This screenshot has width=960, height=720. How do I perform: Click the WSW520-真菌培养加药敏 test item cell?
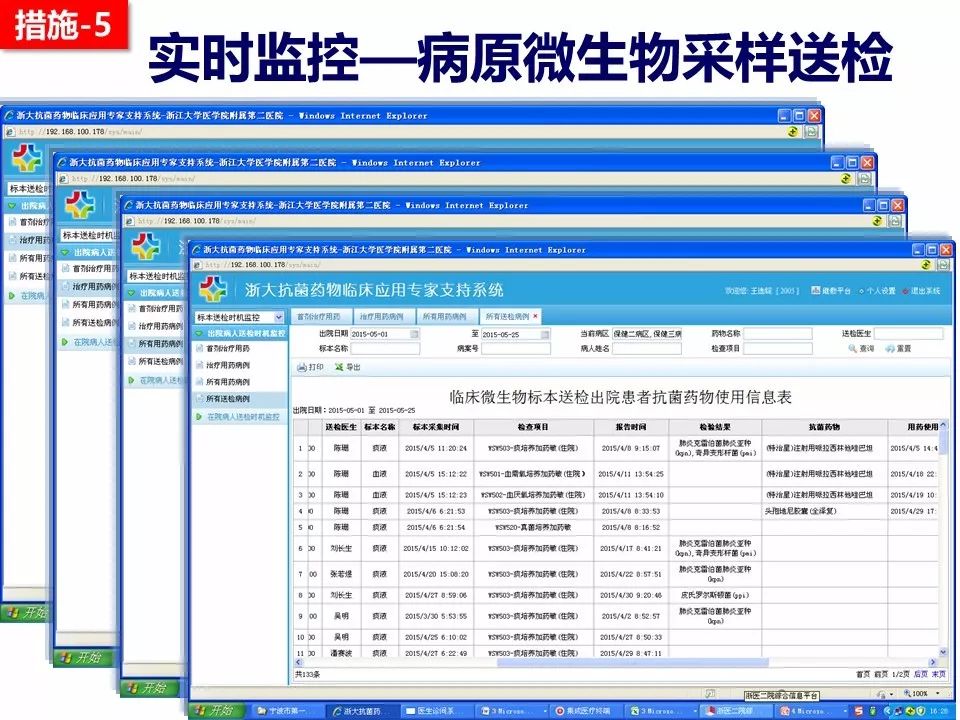click(x=533, y=527)
